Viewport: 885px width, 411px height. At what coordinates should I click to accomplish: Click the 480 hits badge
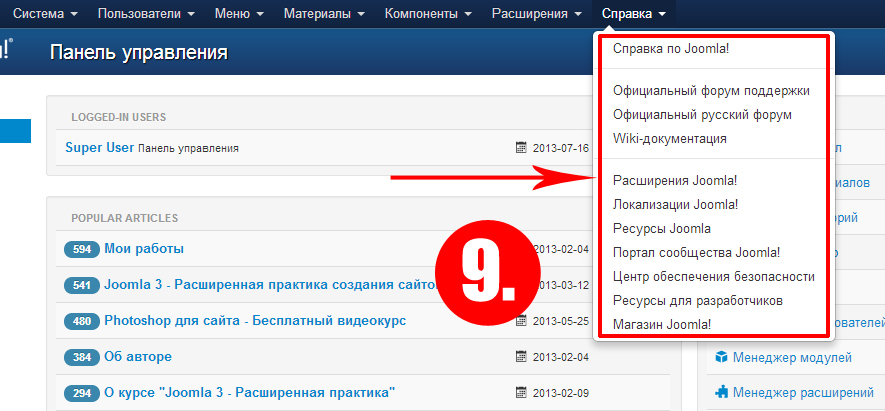81,321
